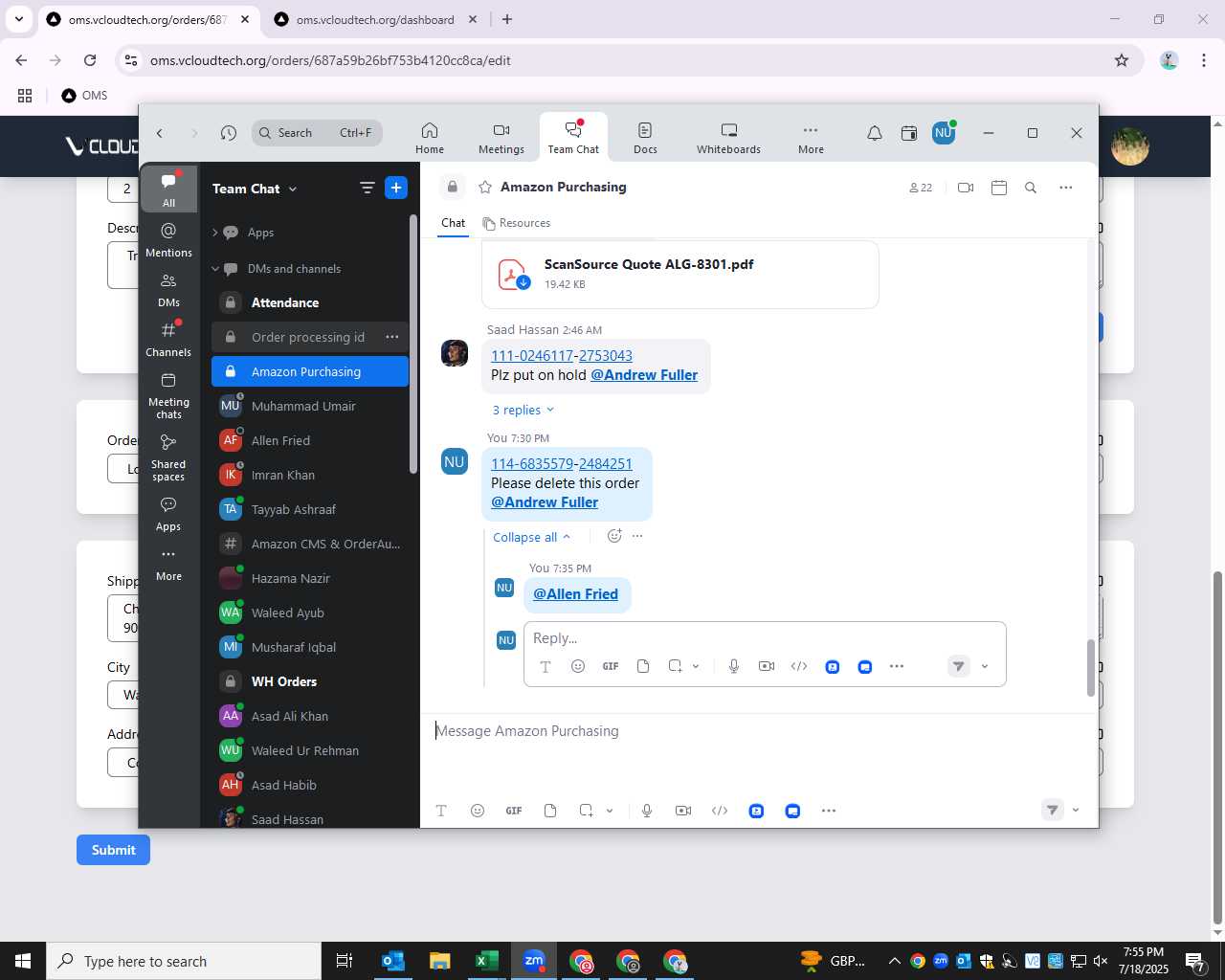Click Submit button on OMS page
Image resolution: width=1225 pixels, height=980 pixels.
pyautogui.click(x=113, y=850)
